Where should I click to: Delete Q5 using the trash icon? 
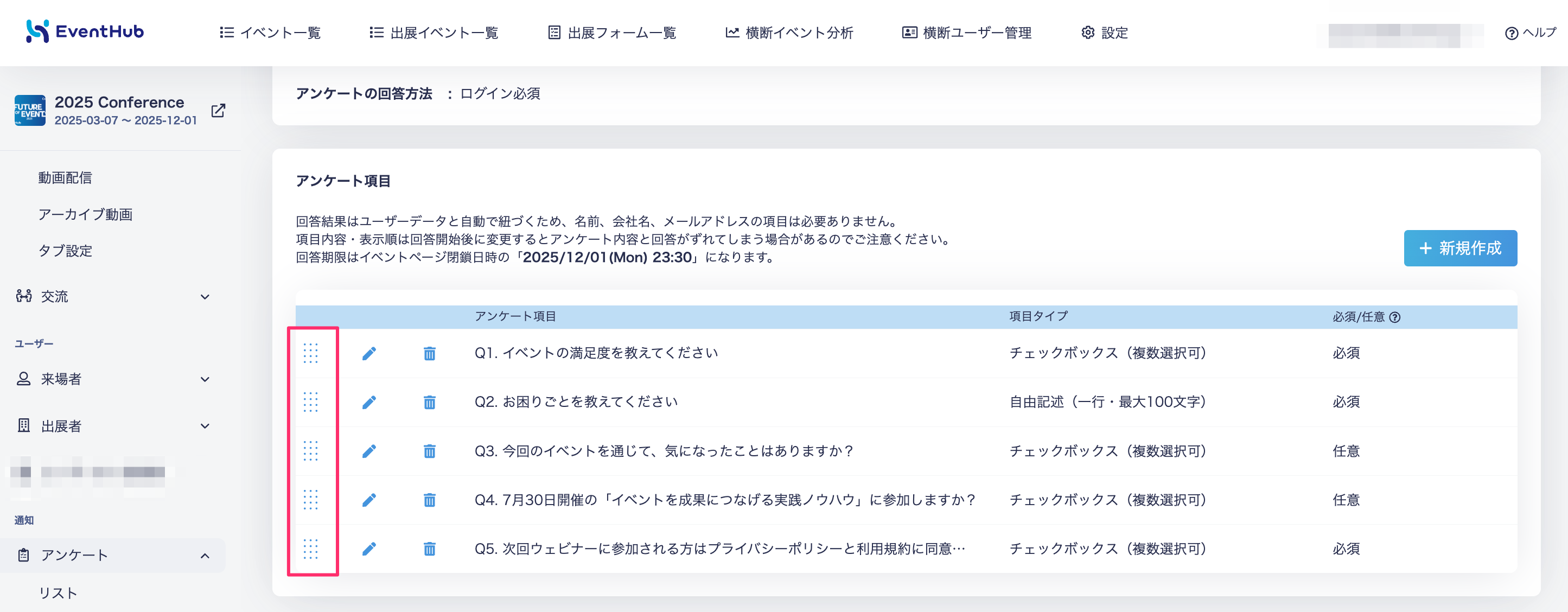point(429,549)
